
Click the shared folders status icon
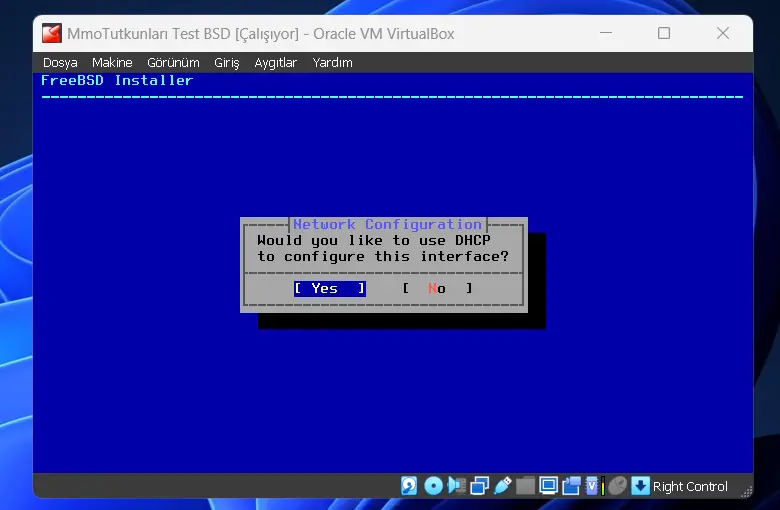click(x=525, y=486)
